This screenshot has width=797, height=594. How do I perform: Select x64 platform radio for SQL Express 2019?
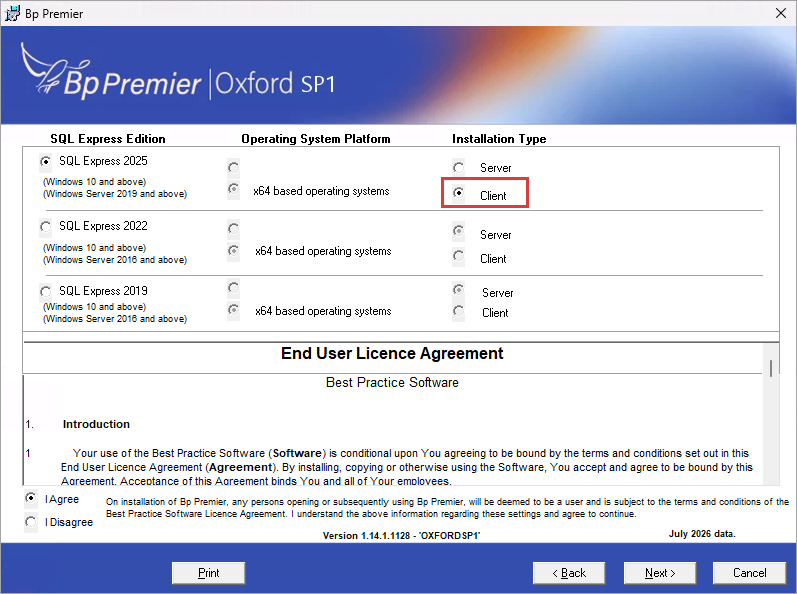(x=233, y=309)
